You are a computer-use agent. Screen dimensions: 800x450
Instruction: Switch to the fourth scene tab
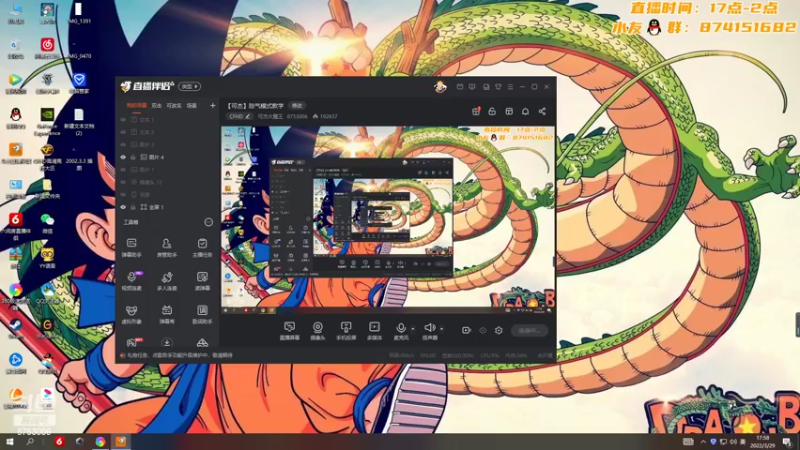click(x=191, y=106)
